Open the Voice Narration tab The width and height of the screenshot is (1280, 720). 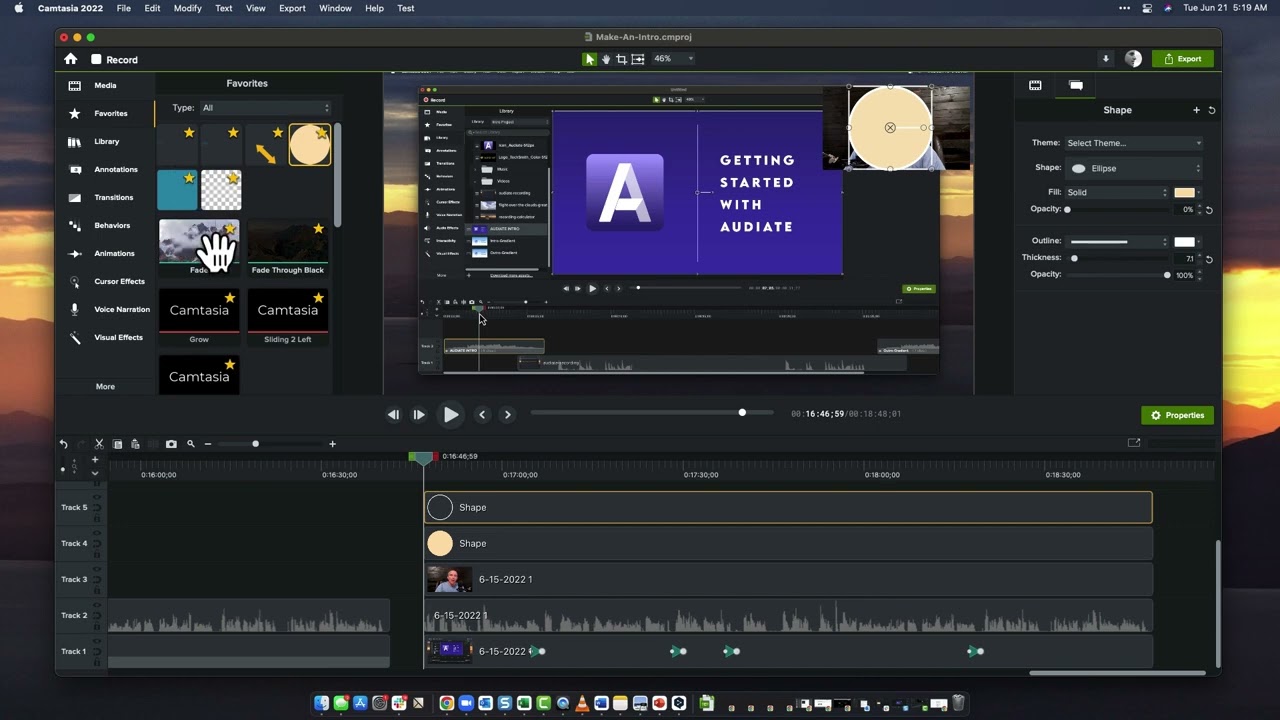point(105,310)
